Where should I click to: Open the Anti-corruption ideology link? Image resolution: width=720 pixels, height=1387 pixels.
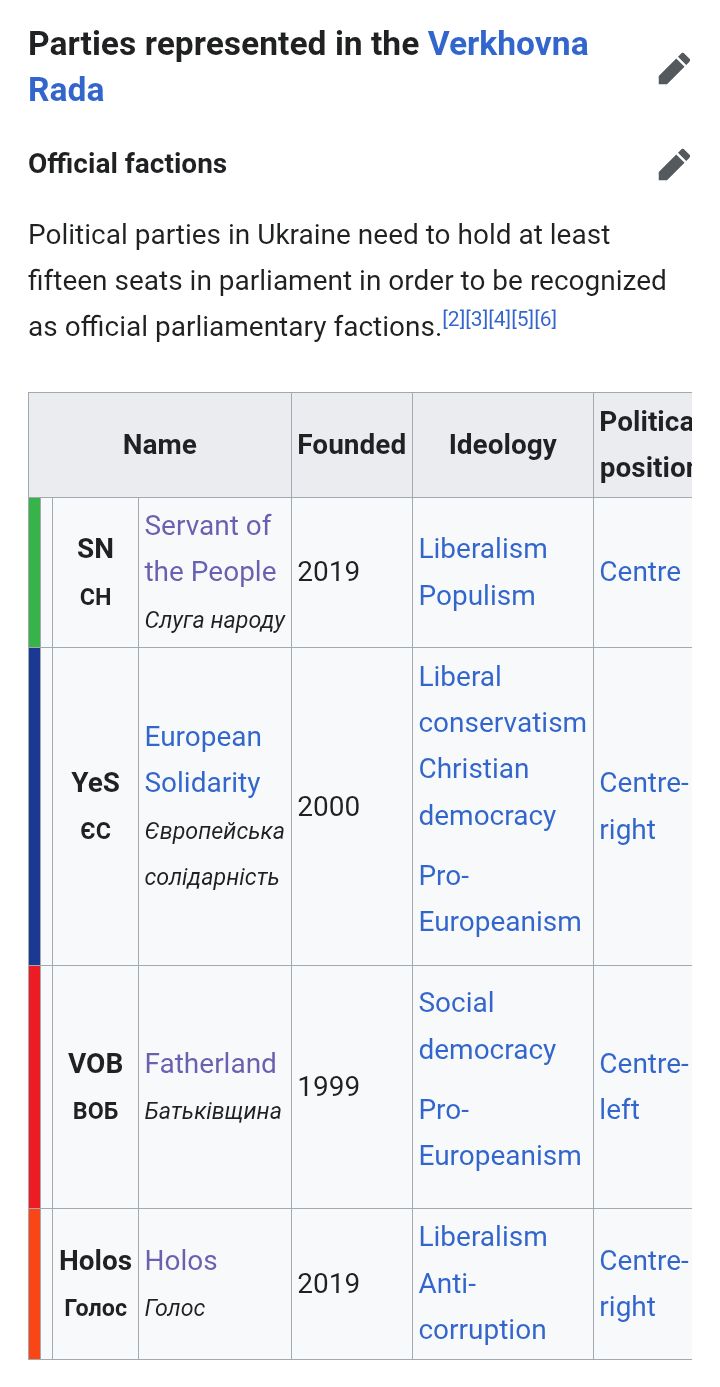tap(482, 1306)
